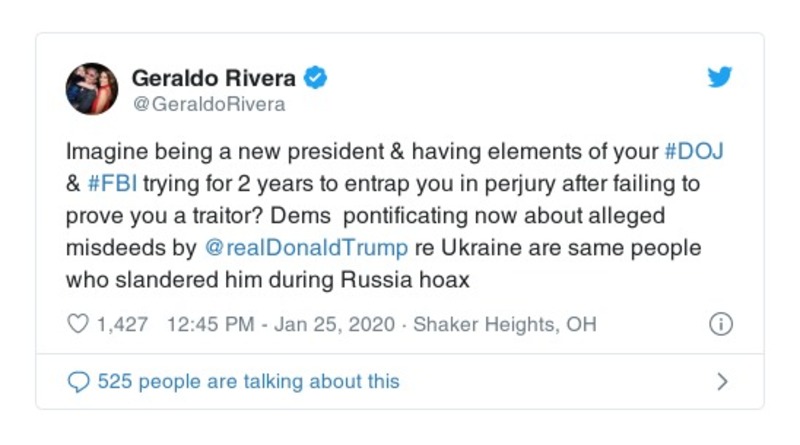Like the tweet with the heart icon

(x=76, y=325)
